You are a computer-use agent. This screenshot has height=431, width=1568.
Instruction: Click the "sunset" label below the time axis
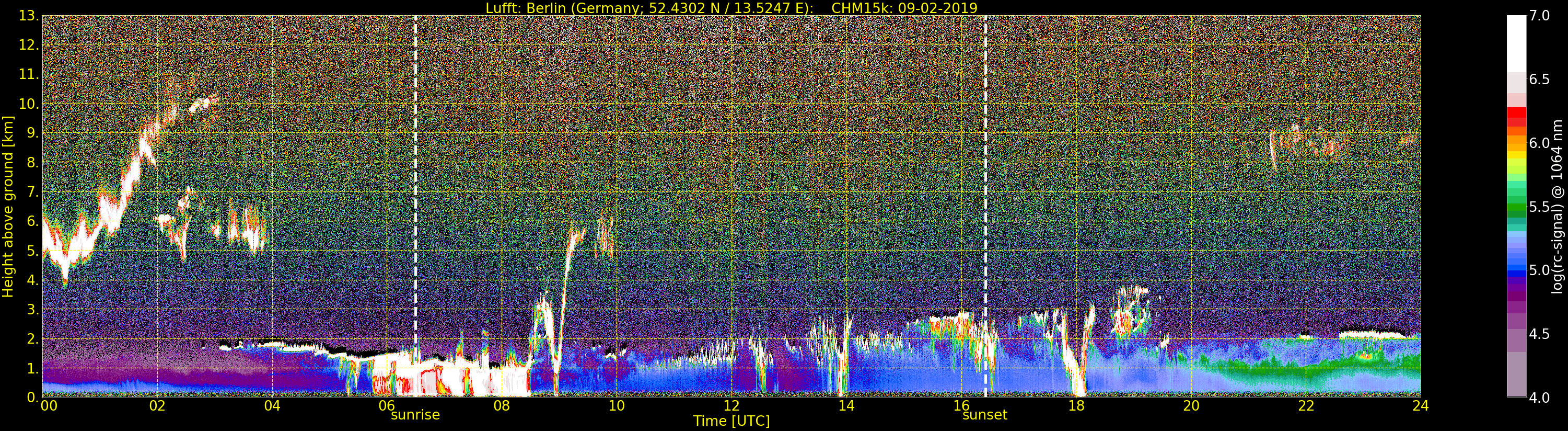point(985,415)
